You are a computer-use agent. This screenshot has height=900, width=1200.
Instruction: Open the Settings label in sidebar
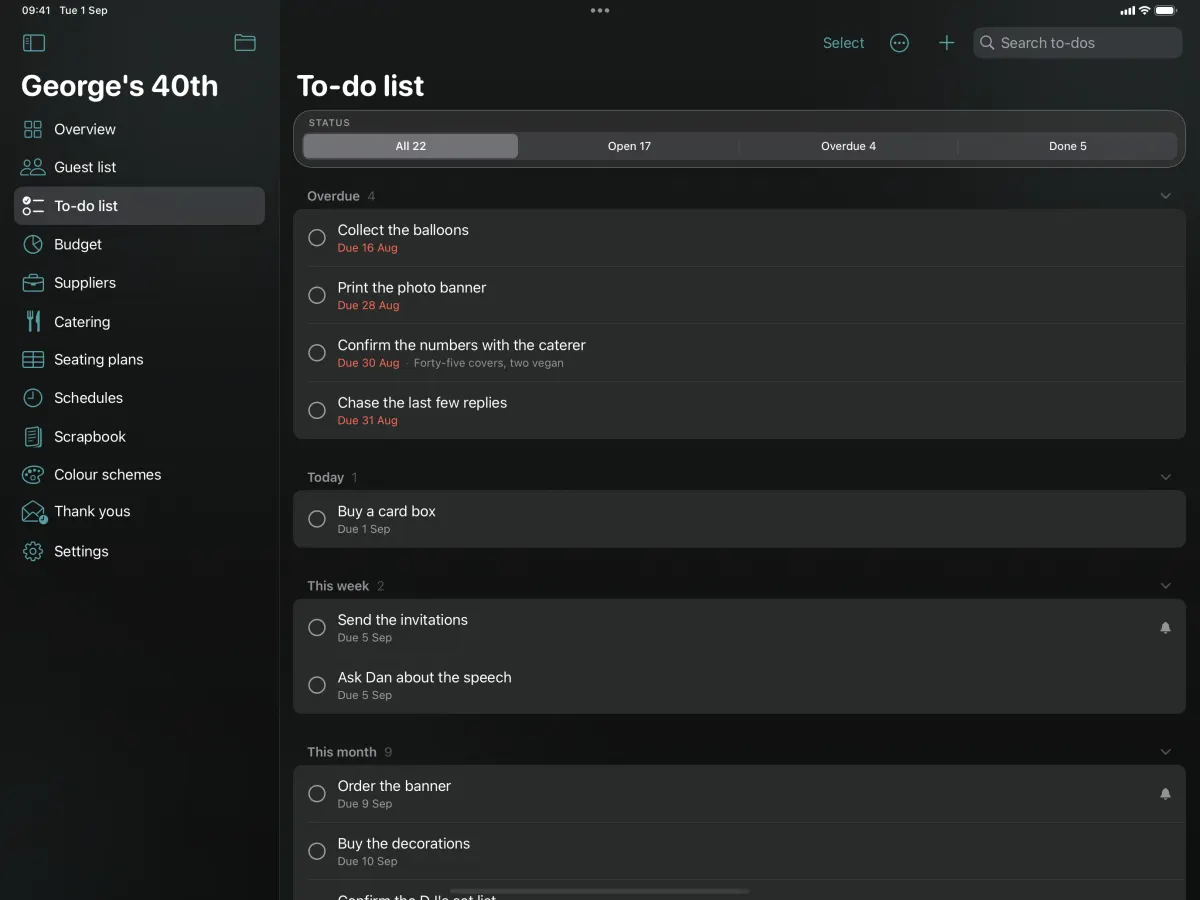(81, 551)
